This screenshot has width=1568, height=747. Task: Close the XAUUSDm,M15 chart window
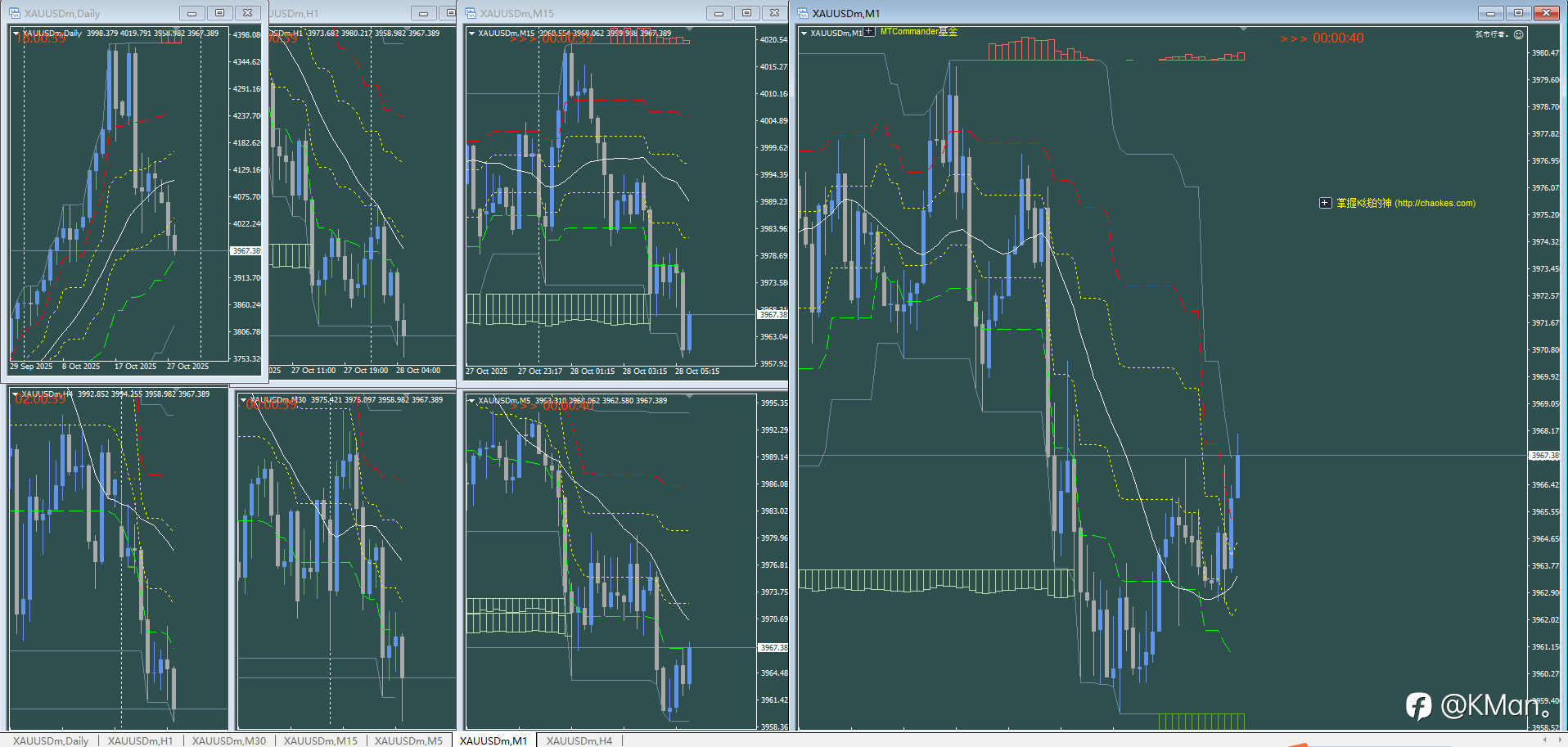click(774, 13)
